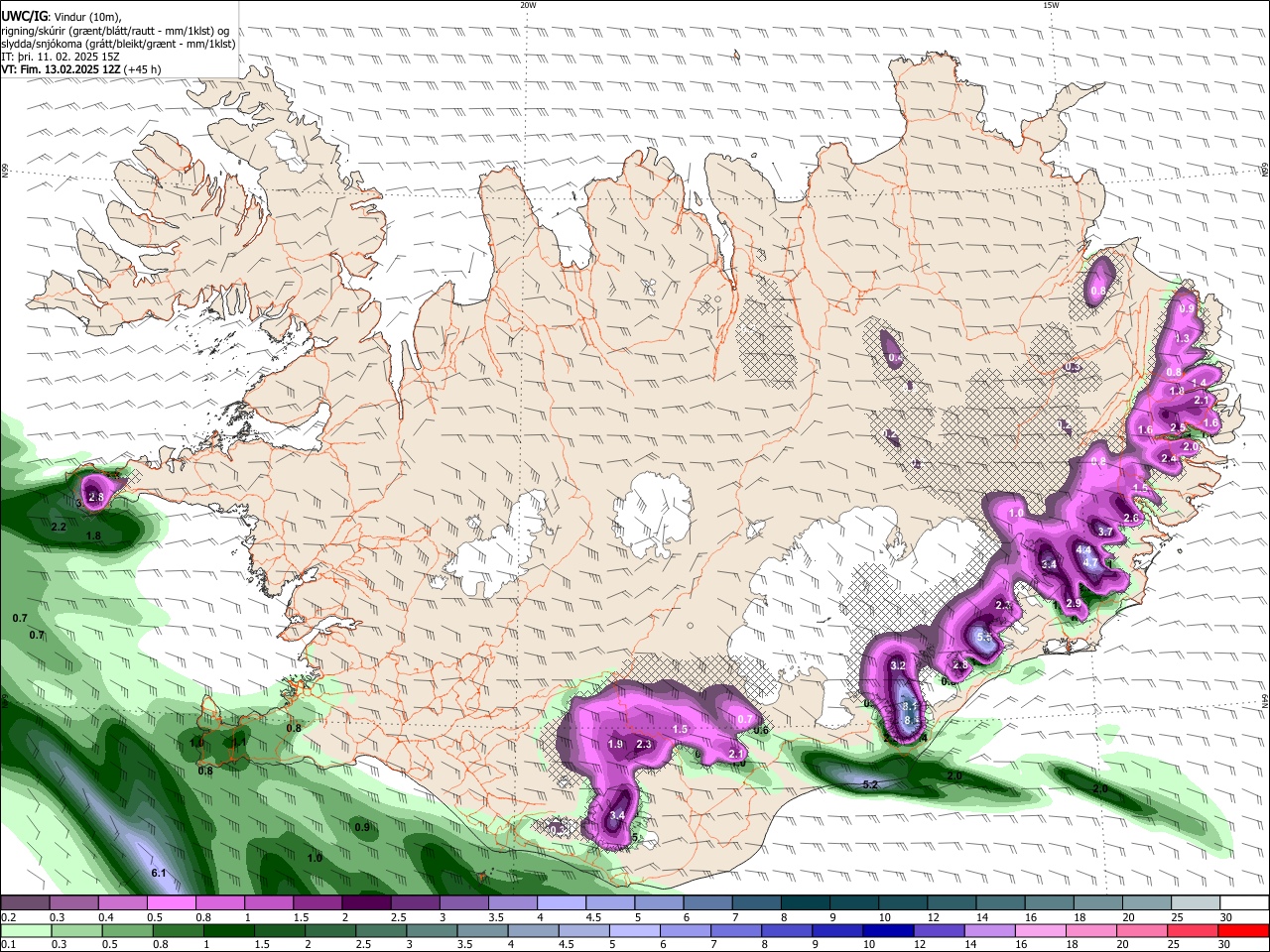Click the '15W' longitude label
This screenshot has width=1270, height=952.
1051,5
